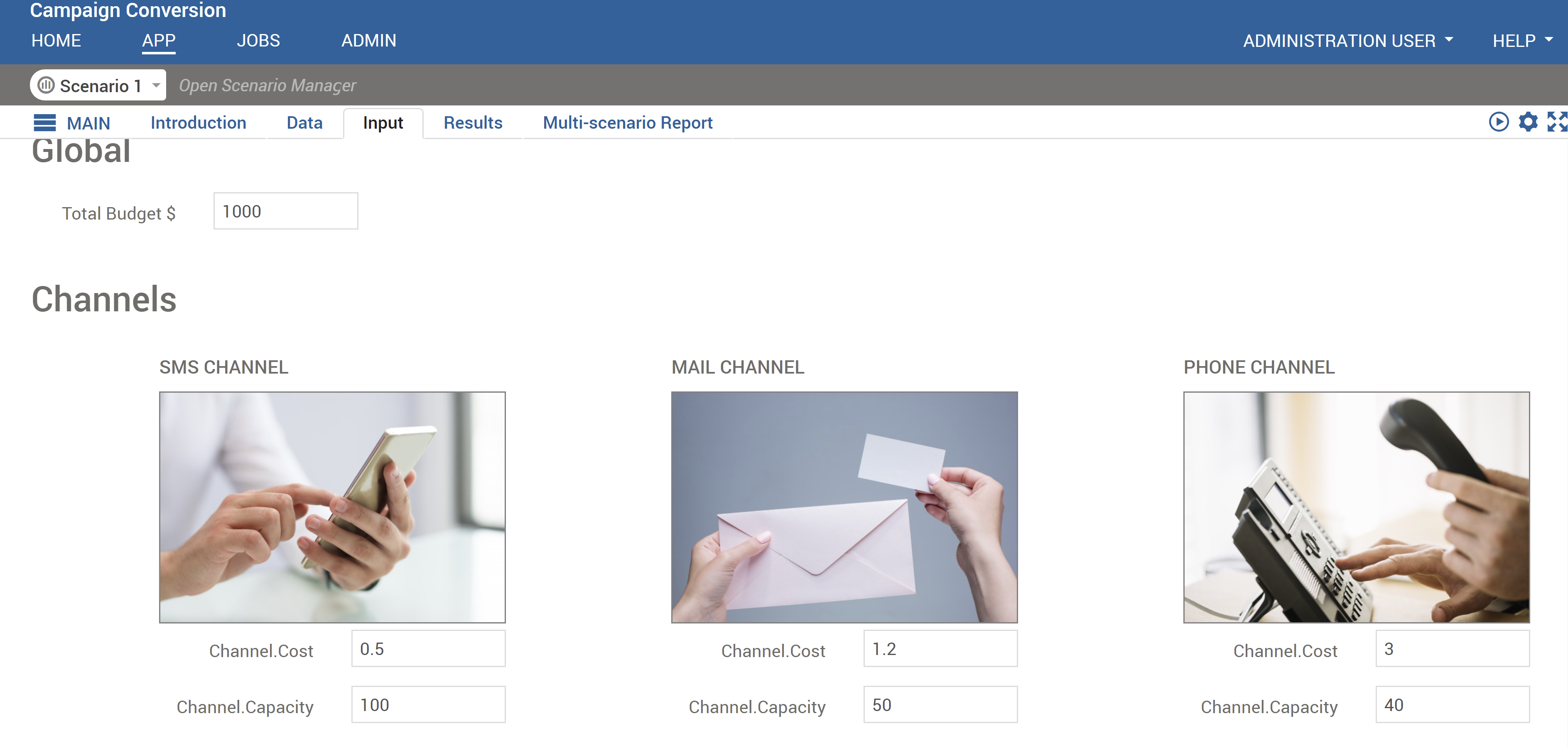Viewport: 1568px width, 748px height.
Task: Select APP in the top navigation
Action: (159, 41)
